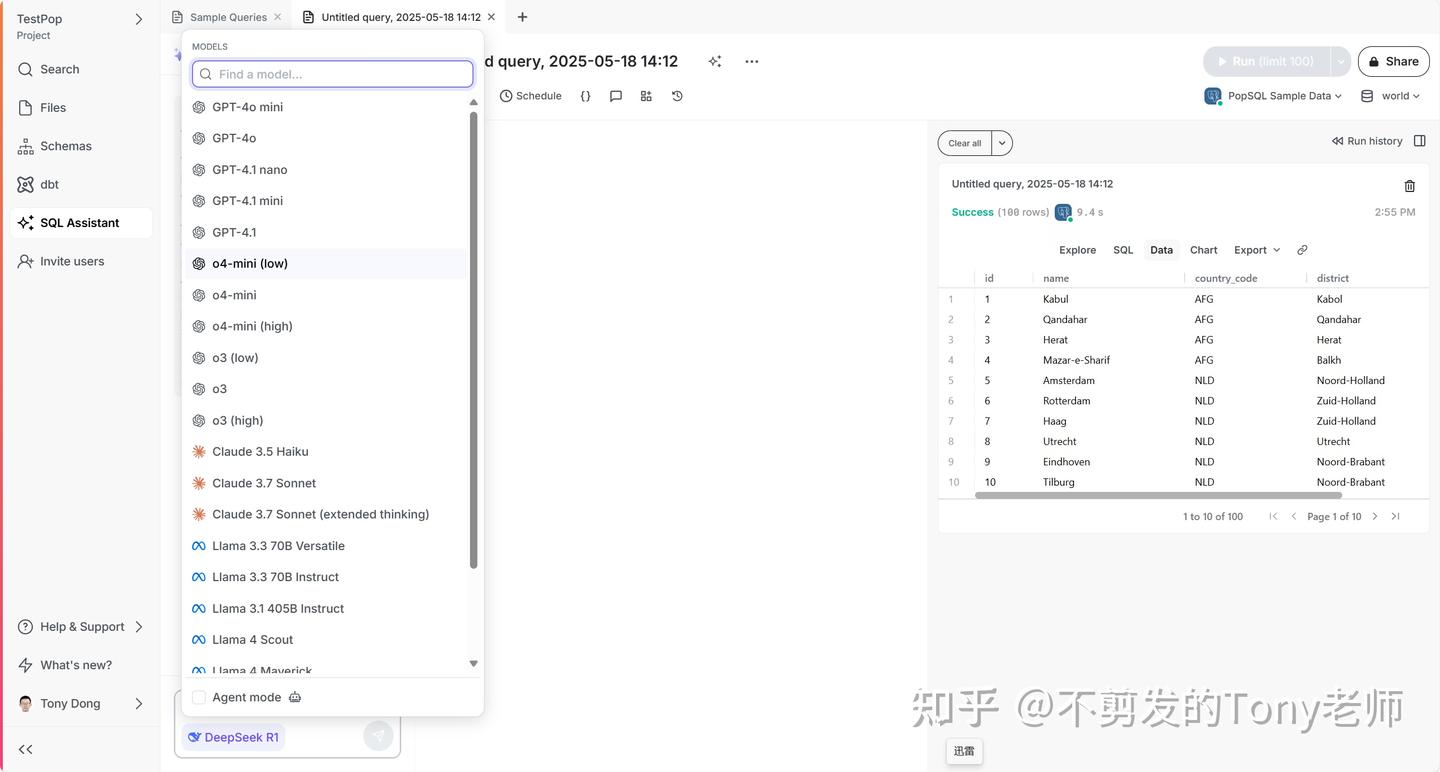Open the SQL Assistant panel

[x=80, y=222]
